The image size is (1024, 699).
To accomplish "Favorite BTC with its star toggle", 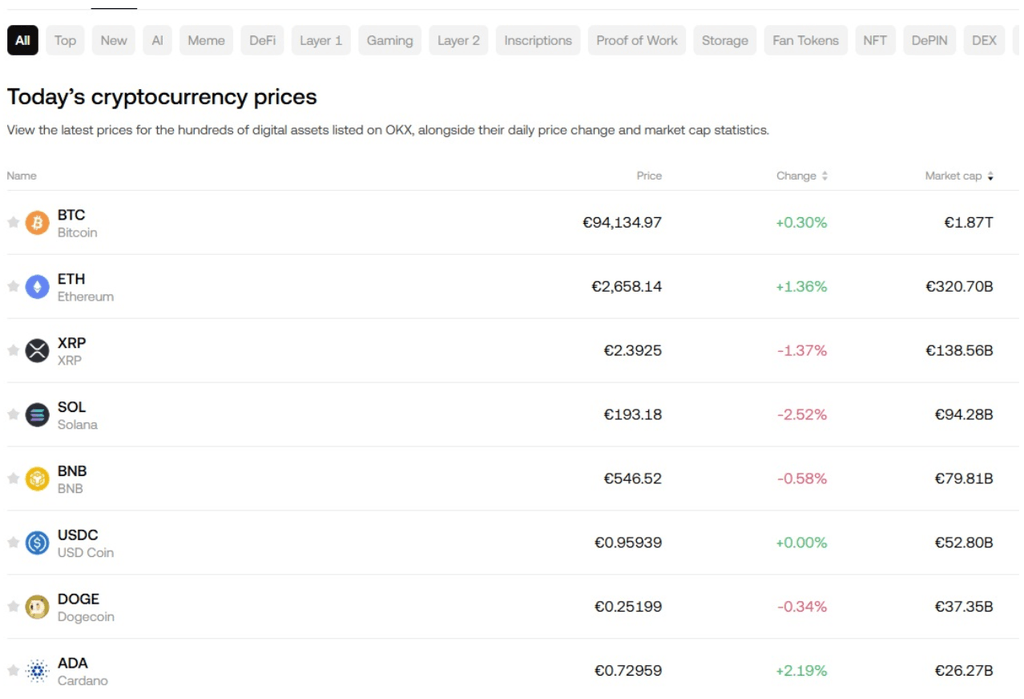I will [13, 222].
